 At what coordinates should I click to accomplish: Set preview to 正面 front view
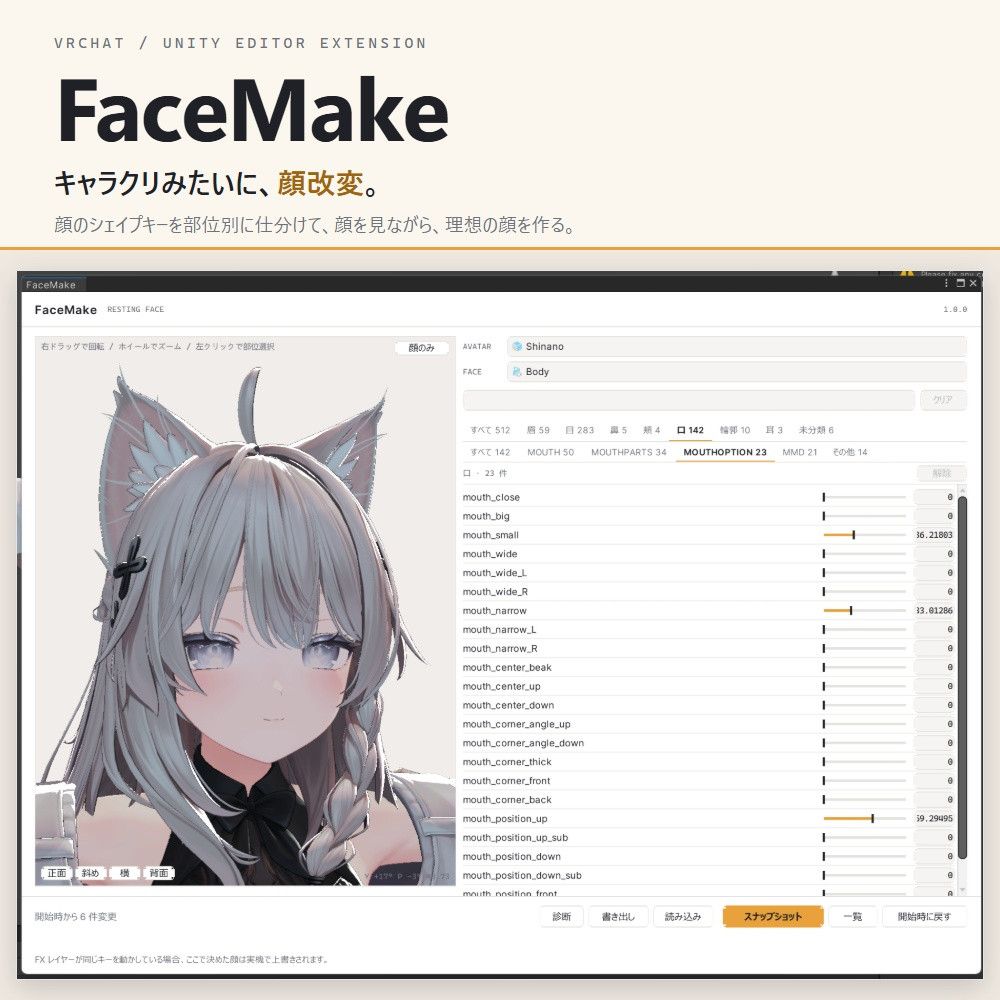57,873
